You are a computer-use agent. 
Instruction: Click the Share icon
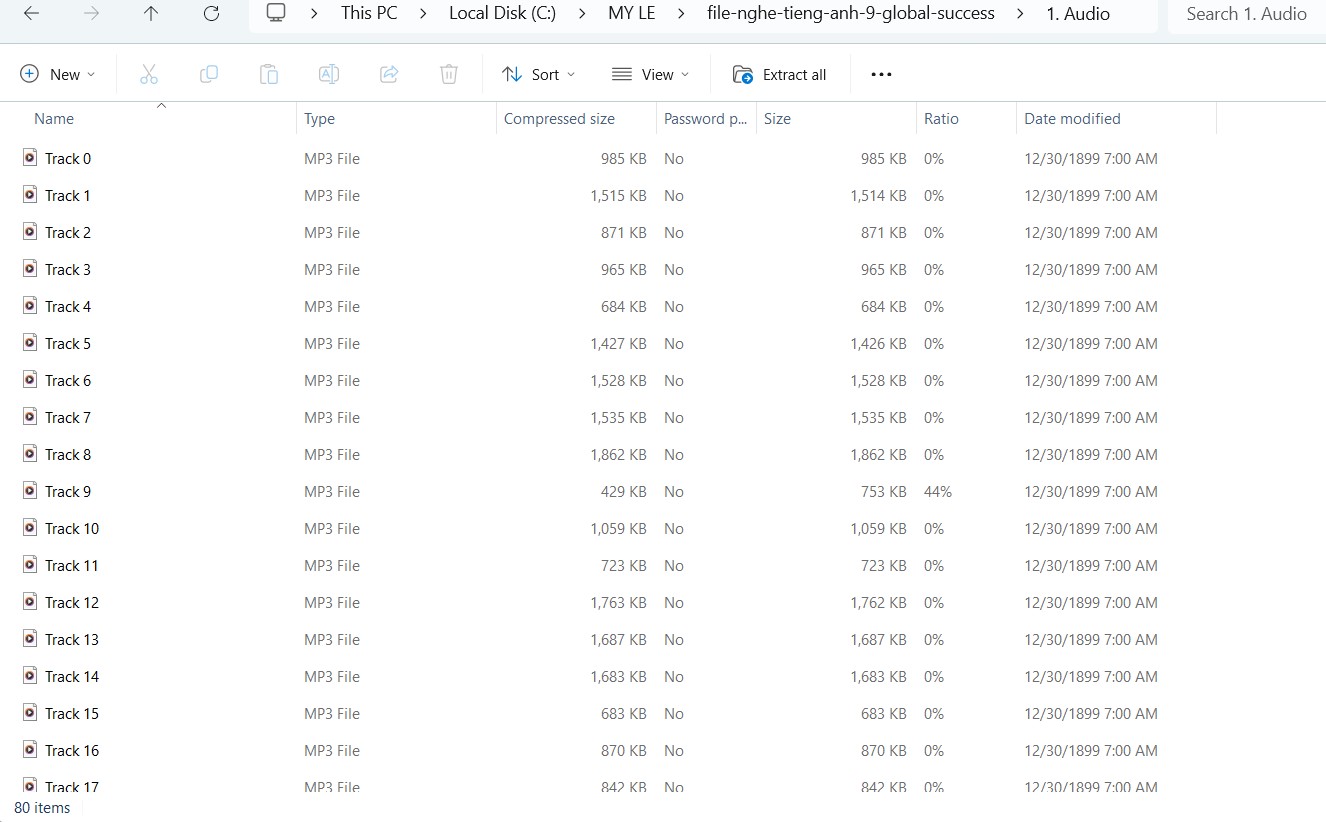click(389, 73)
